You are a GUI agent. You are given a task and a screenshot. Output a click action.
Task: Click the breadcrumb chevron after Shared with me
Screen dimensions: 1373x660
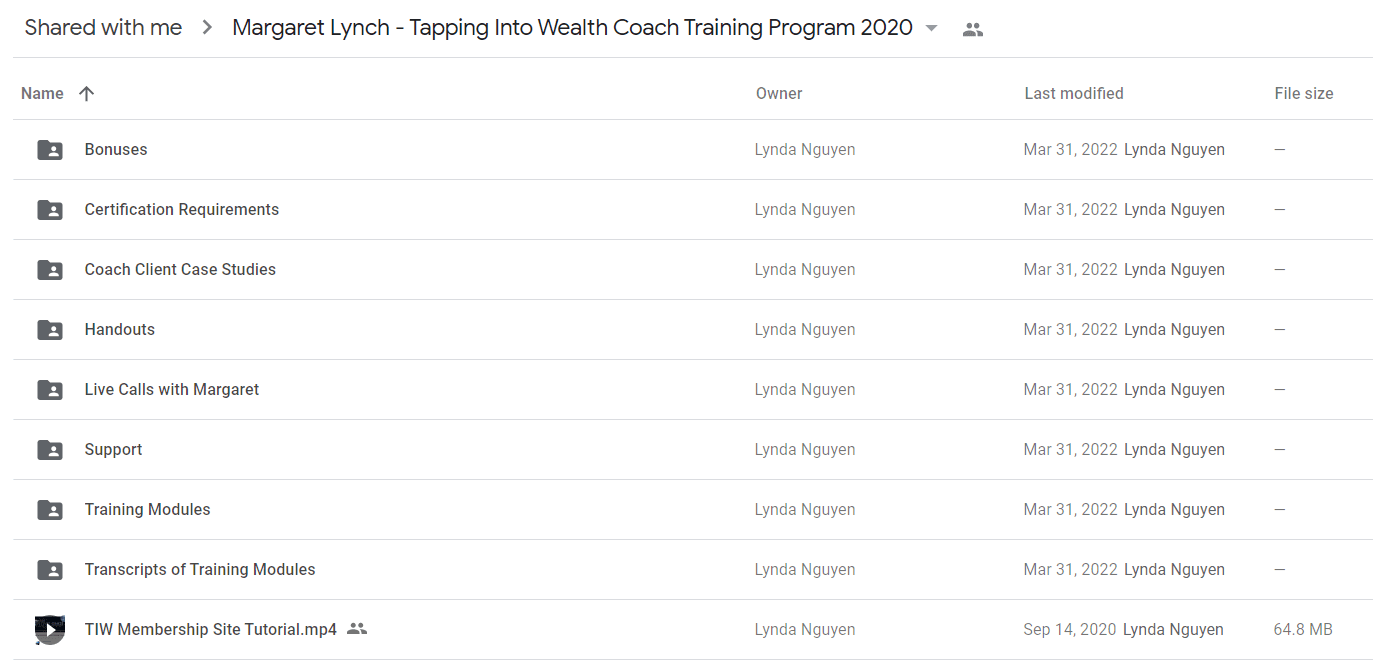pyautogui.click(x=207, y=28)
